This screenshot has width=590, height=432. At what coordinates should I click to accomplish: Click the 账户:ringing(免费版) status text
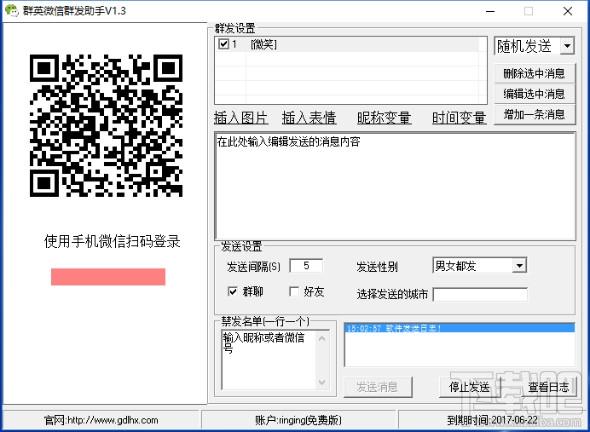pyautogui.click(x=298, y=420)
